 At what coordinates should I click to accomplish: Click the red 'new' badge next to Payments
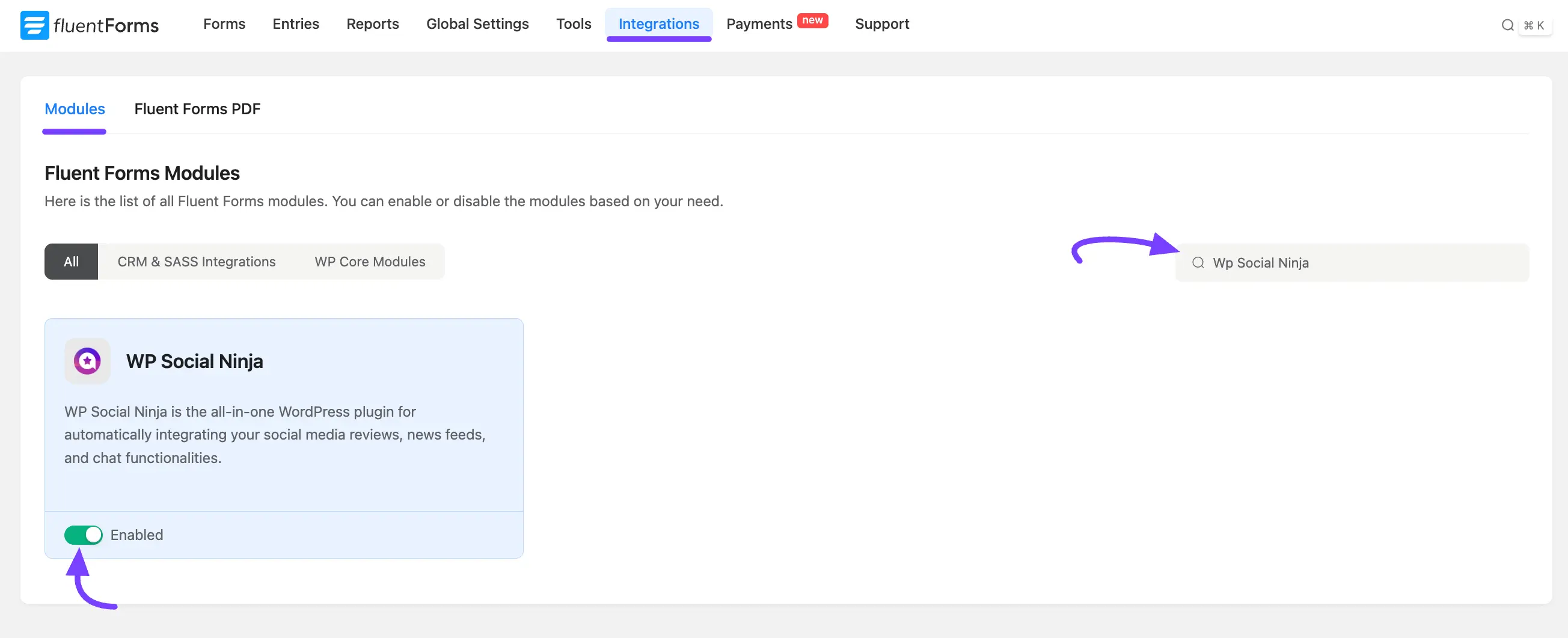(x=813, y=20)
